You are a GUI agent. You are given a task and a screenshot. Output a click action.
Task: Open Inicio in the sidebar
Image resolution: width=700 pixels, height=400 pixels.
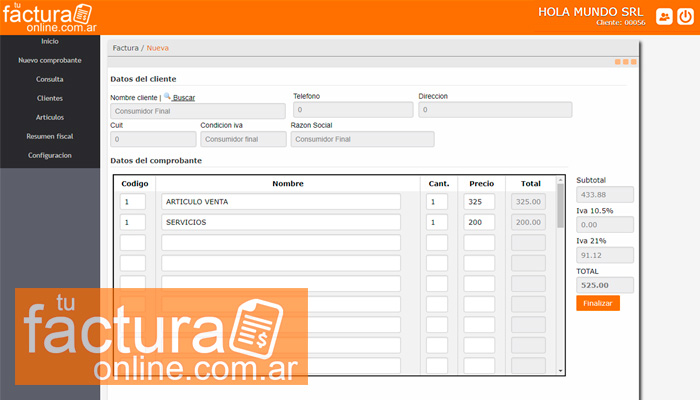point(50,41)
